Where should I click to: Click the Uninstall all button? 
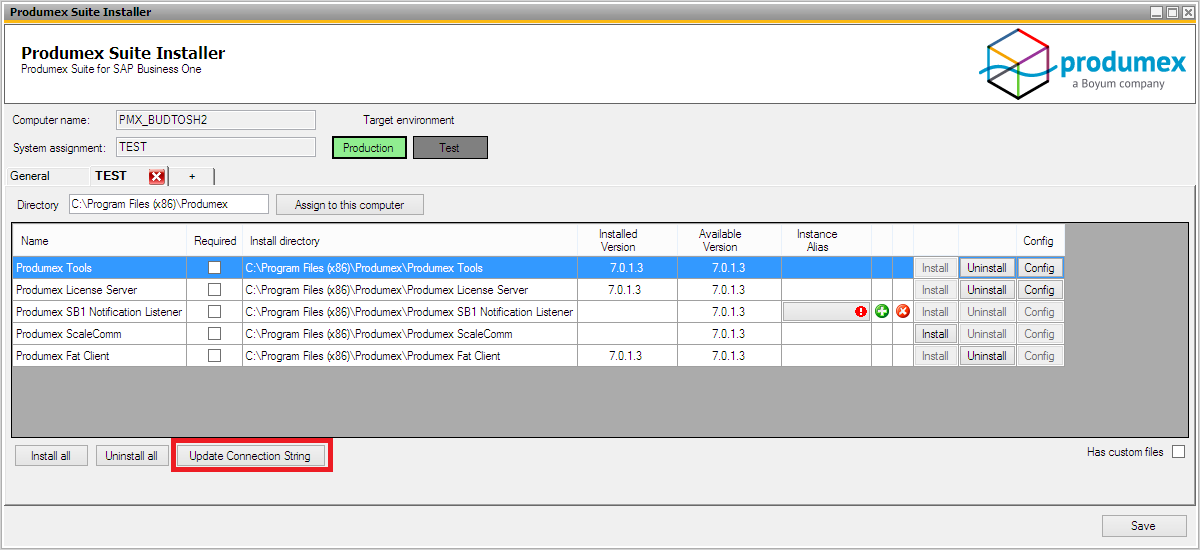132,456
